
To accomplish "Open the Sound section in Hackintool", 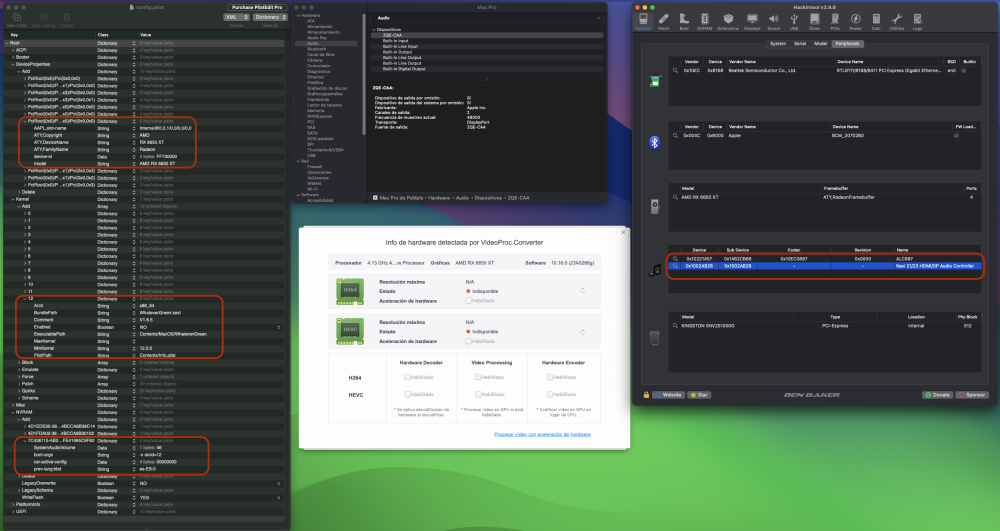I will (774, 21).
